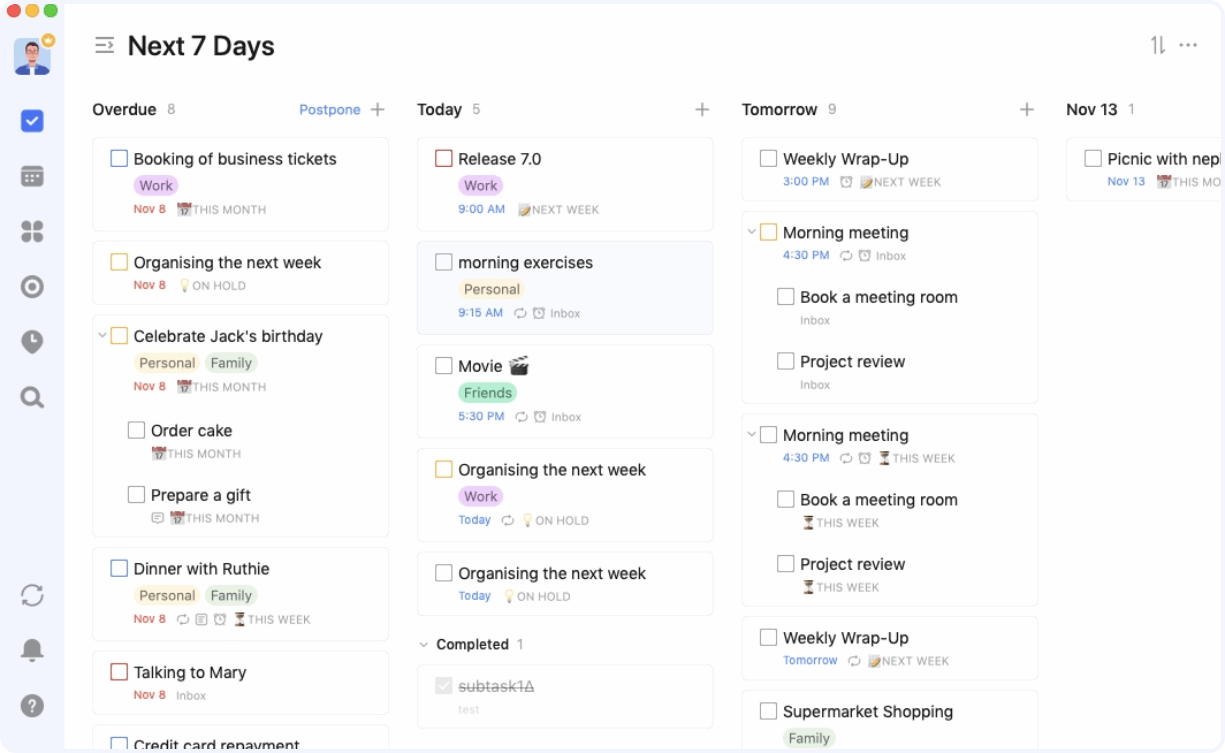Sync tasks using the sync icon
1225x753 pixels.
[x=31, y=595]
